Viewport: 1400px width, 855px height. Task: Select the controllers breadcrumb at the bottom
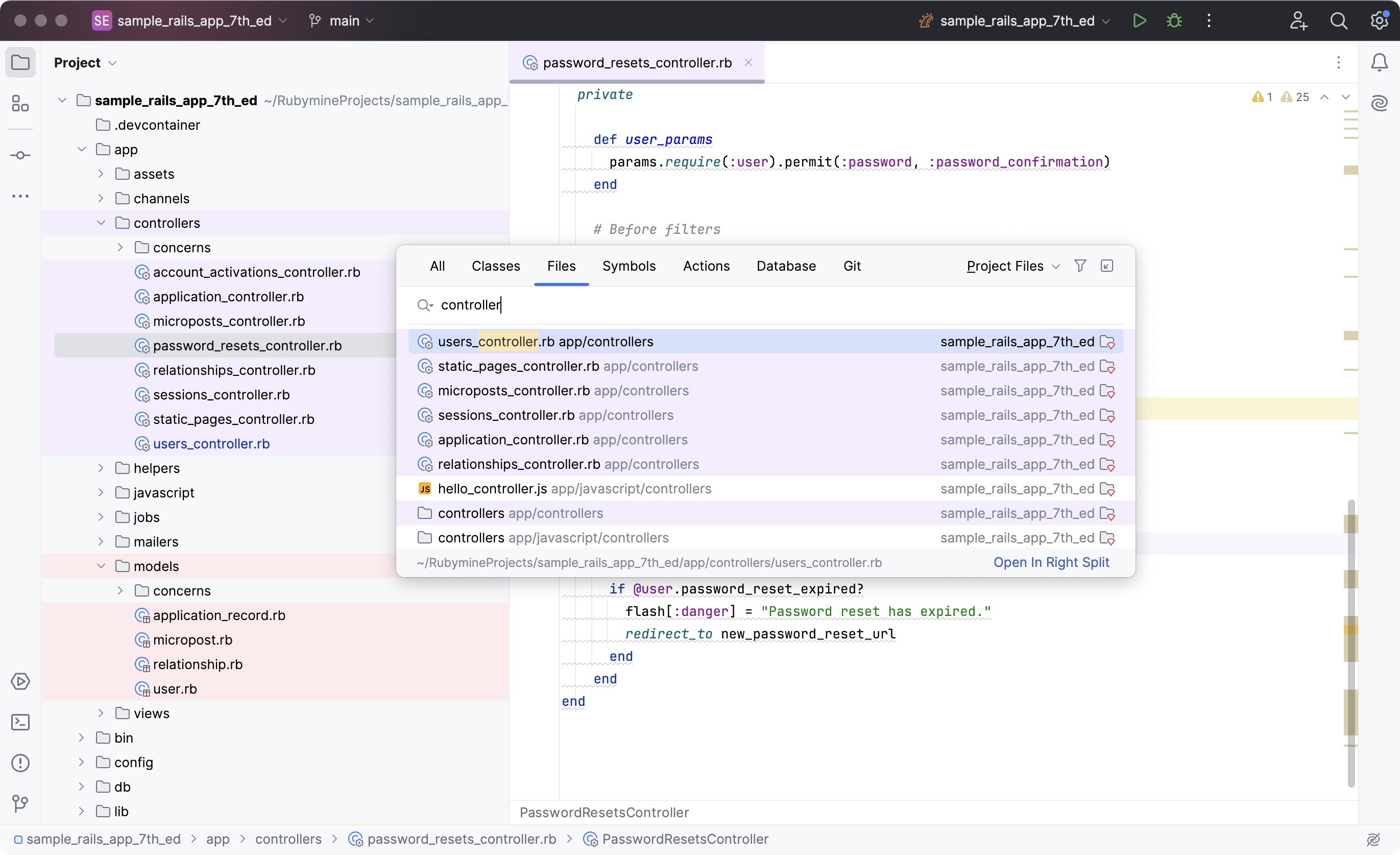(288, 839)
